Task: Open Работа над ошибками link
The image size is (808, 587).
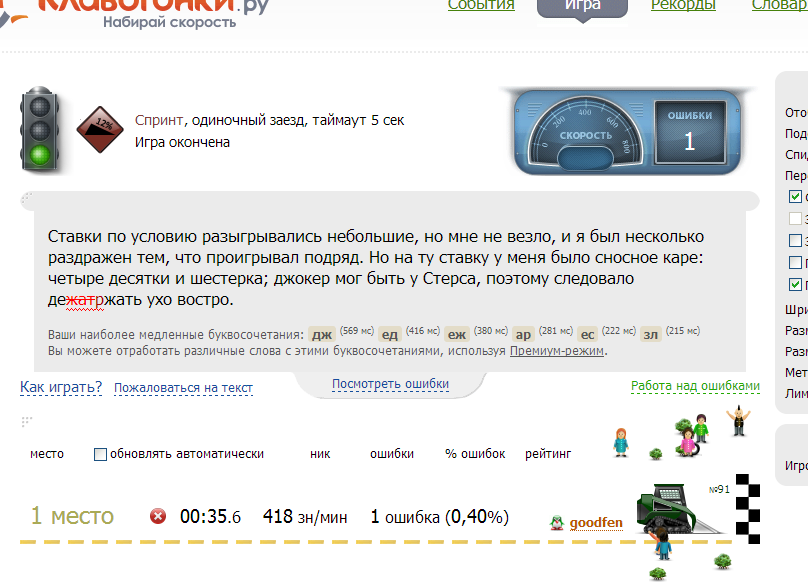Action: click(695, 385)
